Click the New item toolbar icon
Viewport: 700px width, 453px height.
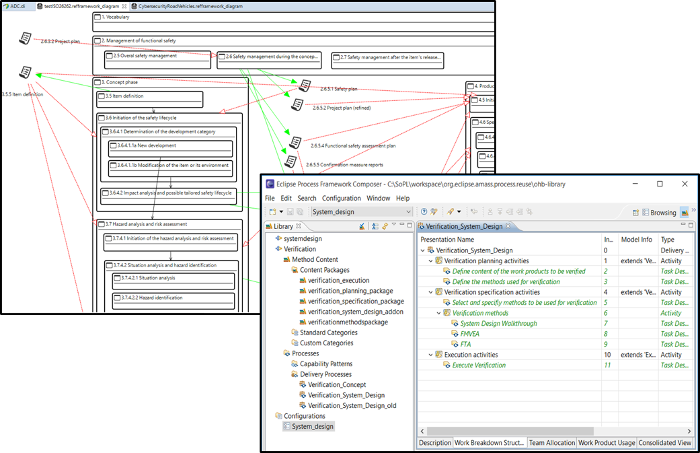click(x=272, y=212)
